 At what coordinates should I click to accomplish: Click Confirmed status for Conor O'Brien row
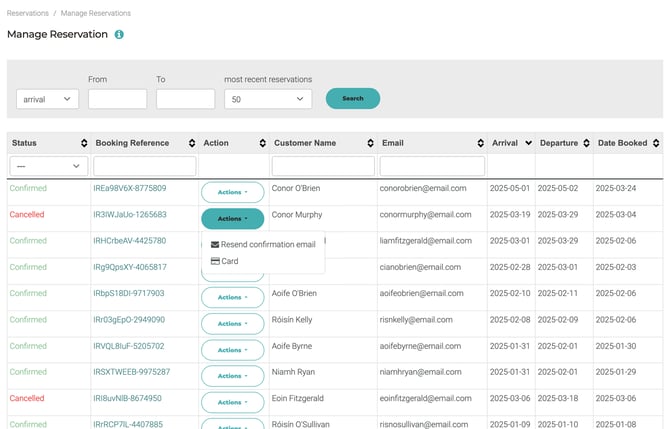pyautogui.click(x=28, y=188)
